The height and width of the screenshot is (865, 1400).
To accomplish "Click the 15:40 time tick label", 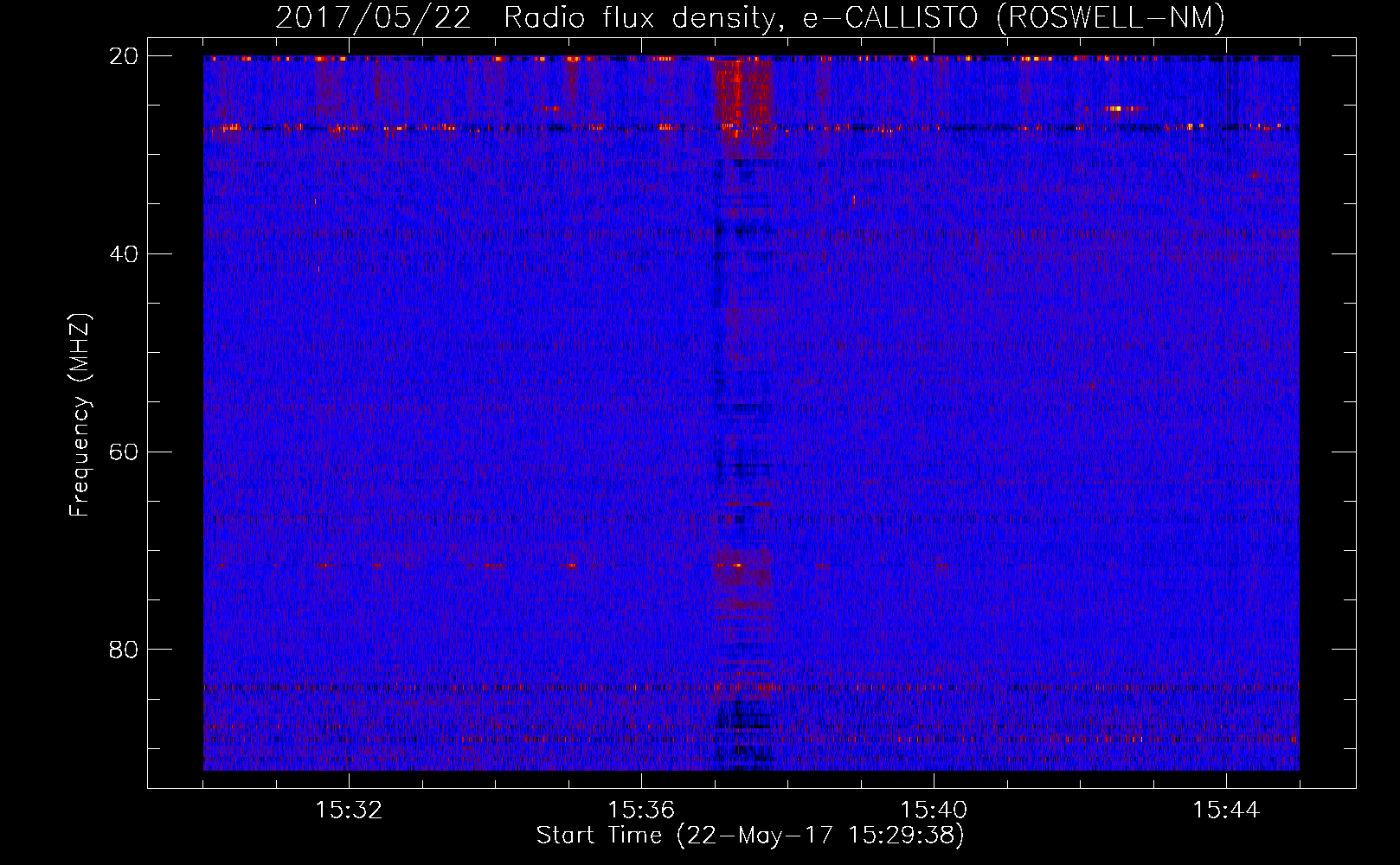I will pyautogui.click(x=934, y=811).
